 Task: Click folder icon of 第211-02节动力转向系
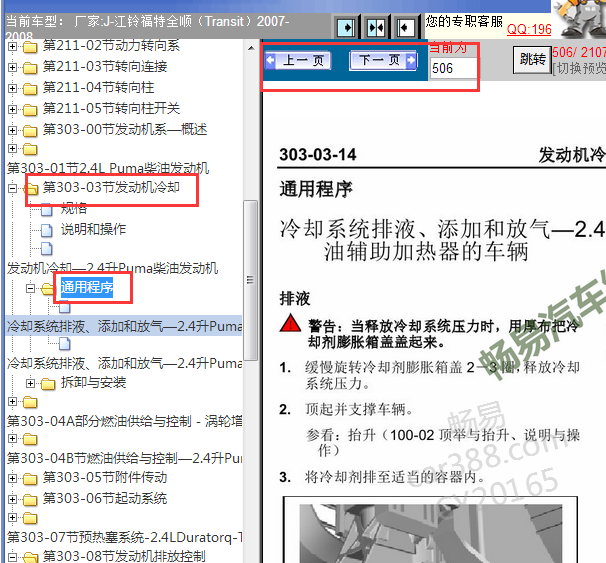click(30, 47)
